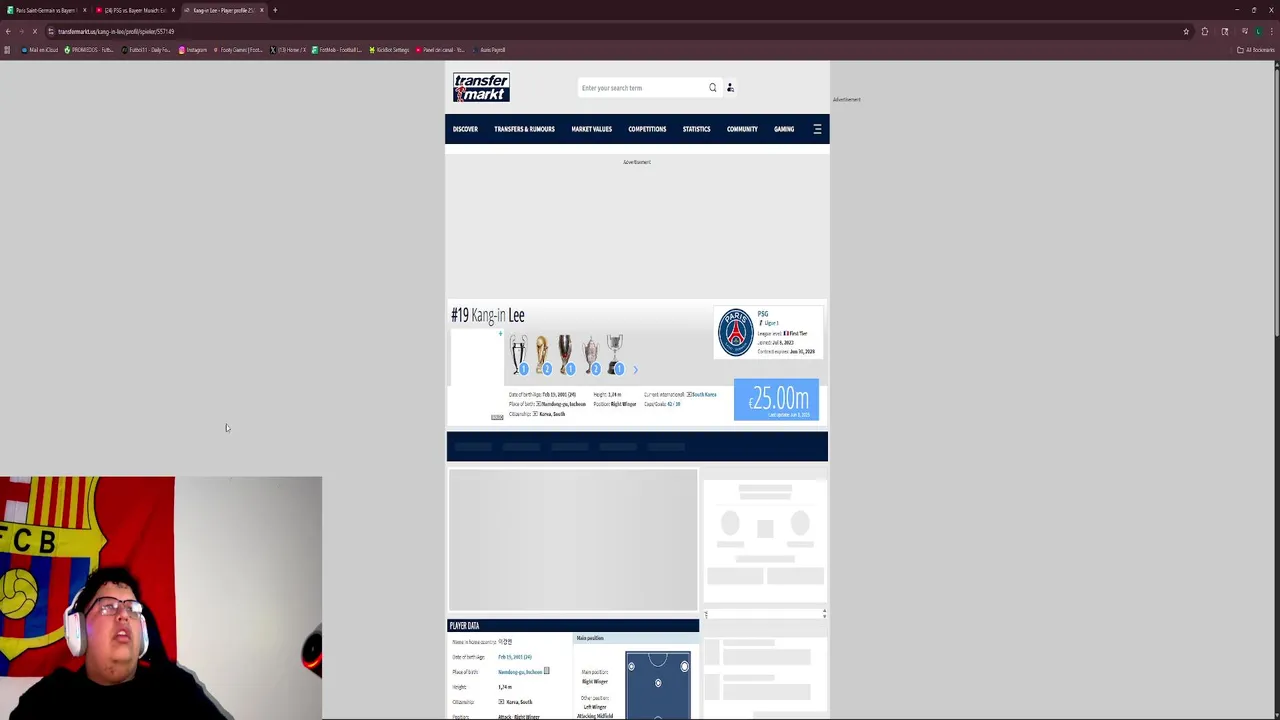Open the FotMob bookmark
The width and height of the screenshot is (1280, 720).
[x=337, y=50]
